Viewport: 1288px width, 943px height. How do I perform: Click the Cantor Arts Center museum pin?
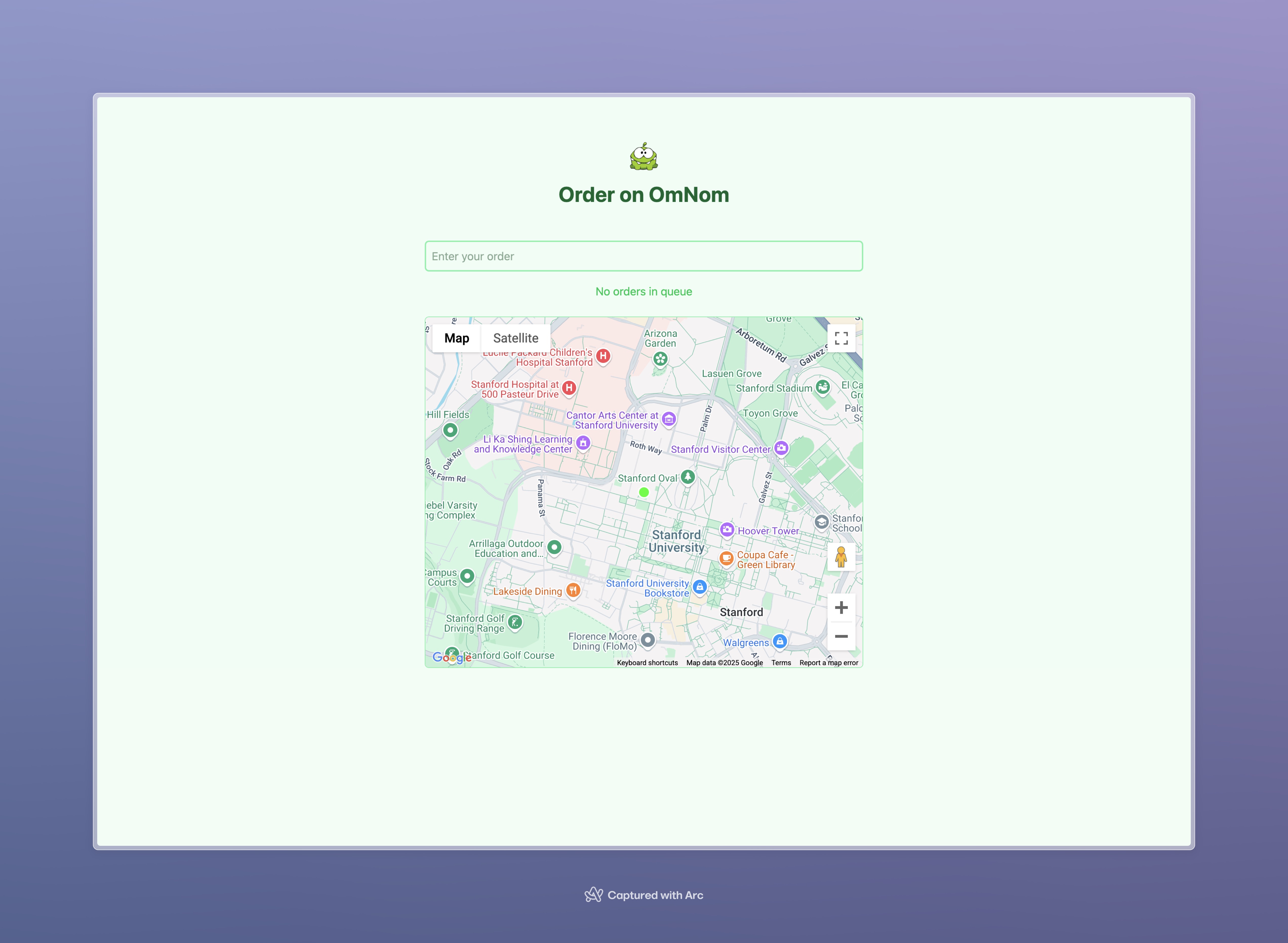[x=669, y=418]
